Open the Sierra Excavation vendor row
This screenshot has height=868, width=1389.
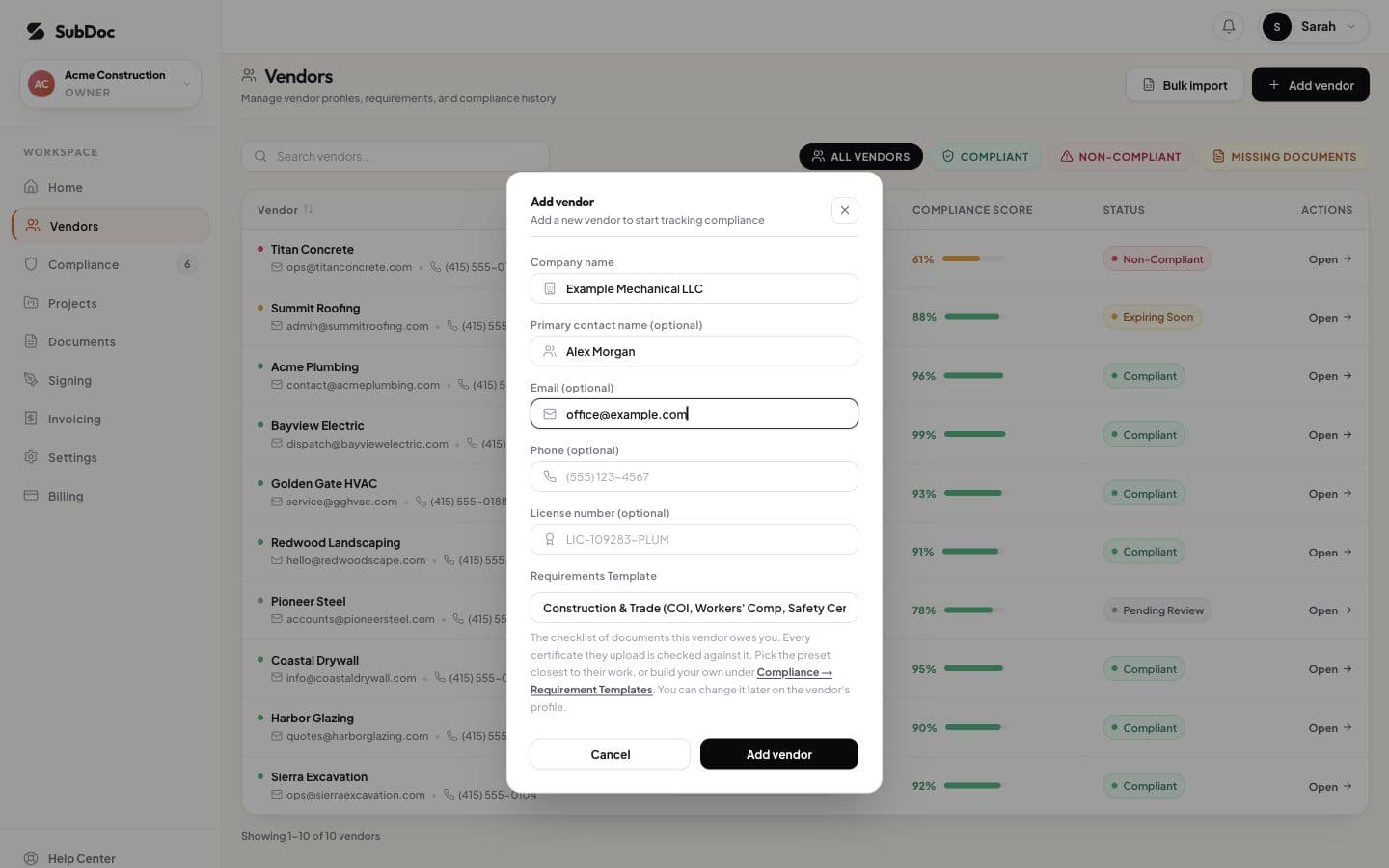pos(1330,786)
